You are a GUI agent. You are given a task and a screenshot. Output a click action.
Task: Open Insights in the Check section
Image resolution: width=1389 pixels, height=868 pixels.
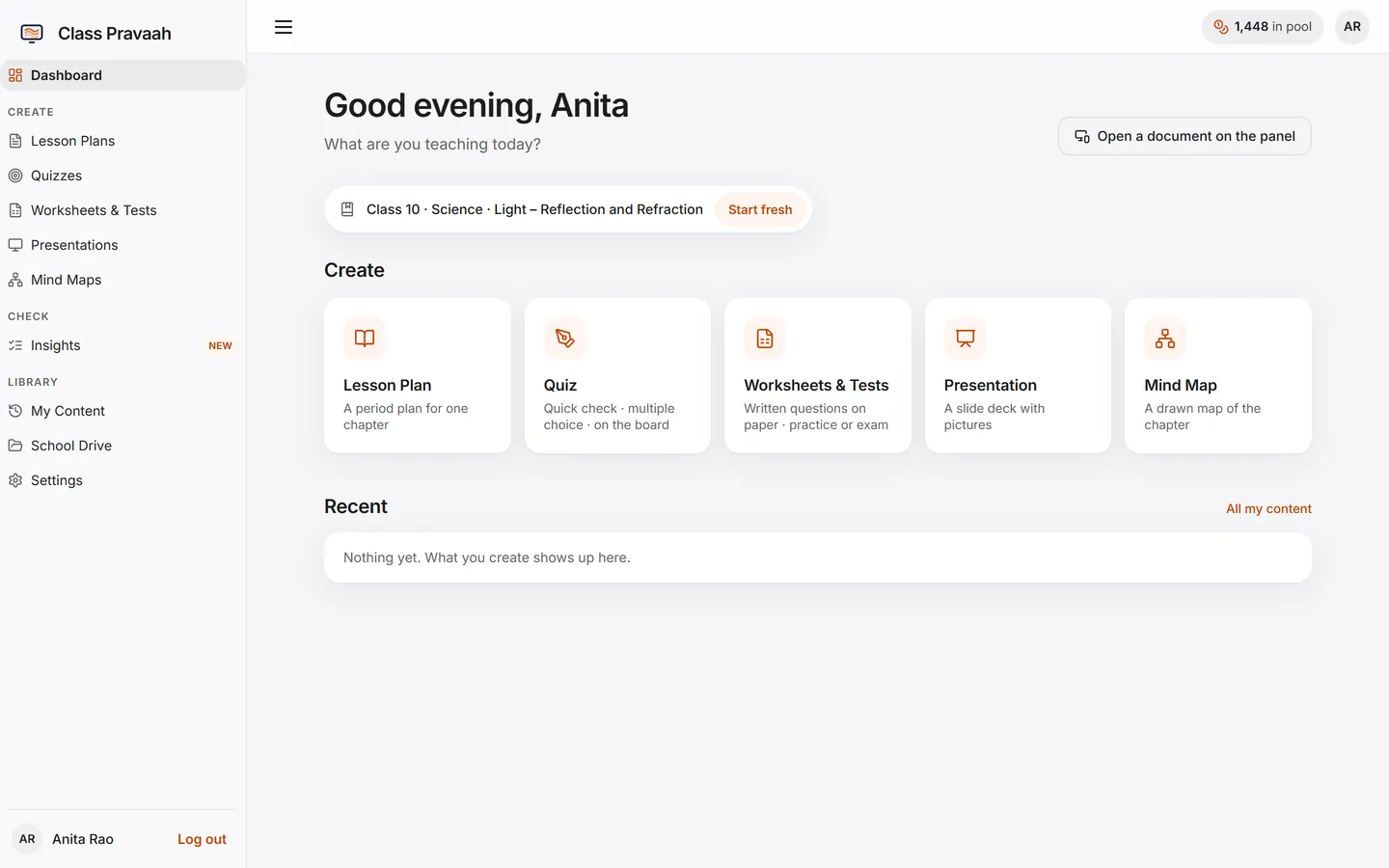(x=123, y=345)
